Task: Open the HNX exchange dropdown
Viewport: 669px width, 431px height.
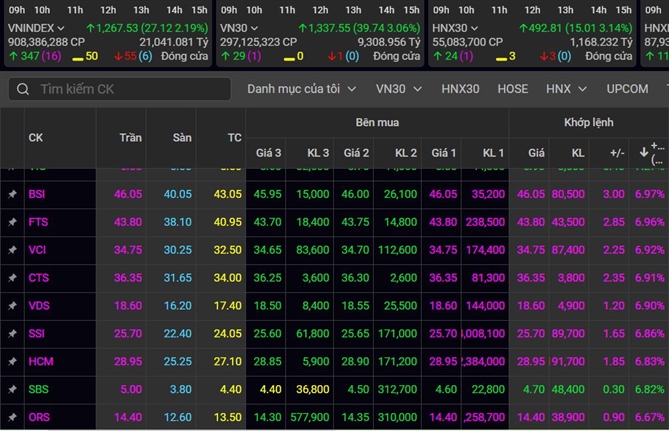Action: click(565, 89)
